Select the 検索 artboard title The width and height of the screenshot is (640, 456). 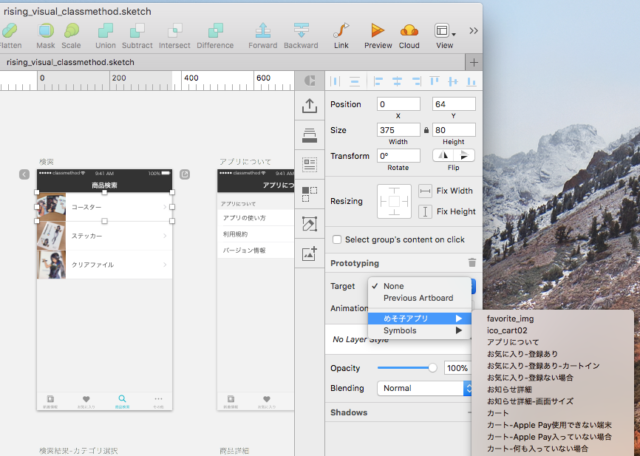click(x=46, y=162)
